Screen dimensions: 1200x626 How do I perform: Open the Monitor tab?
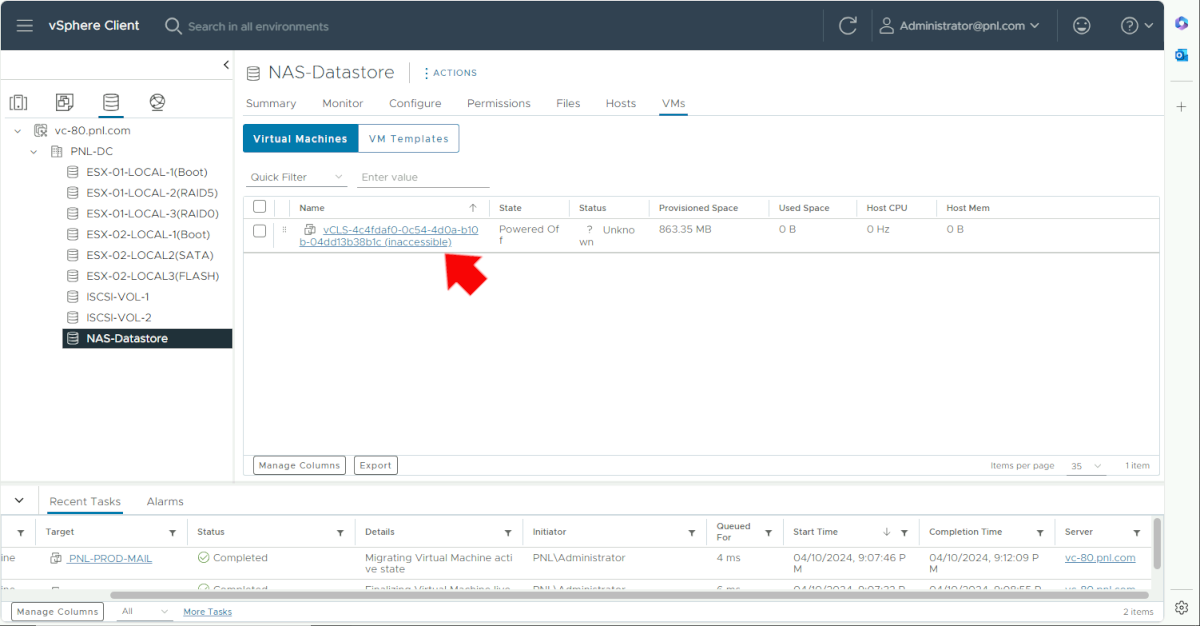point(342,103)
